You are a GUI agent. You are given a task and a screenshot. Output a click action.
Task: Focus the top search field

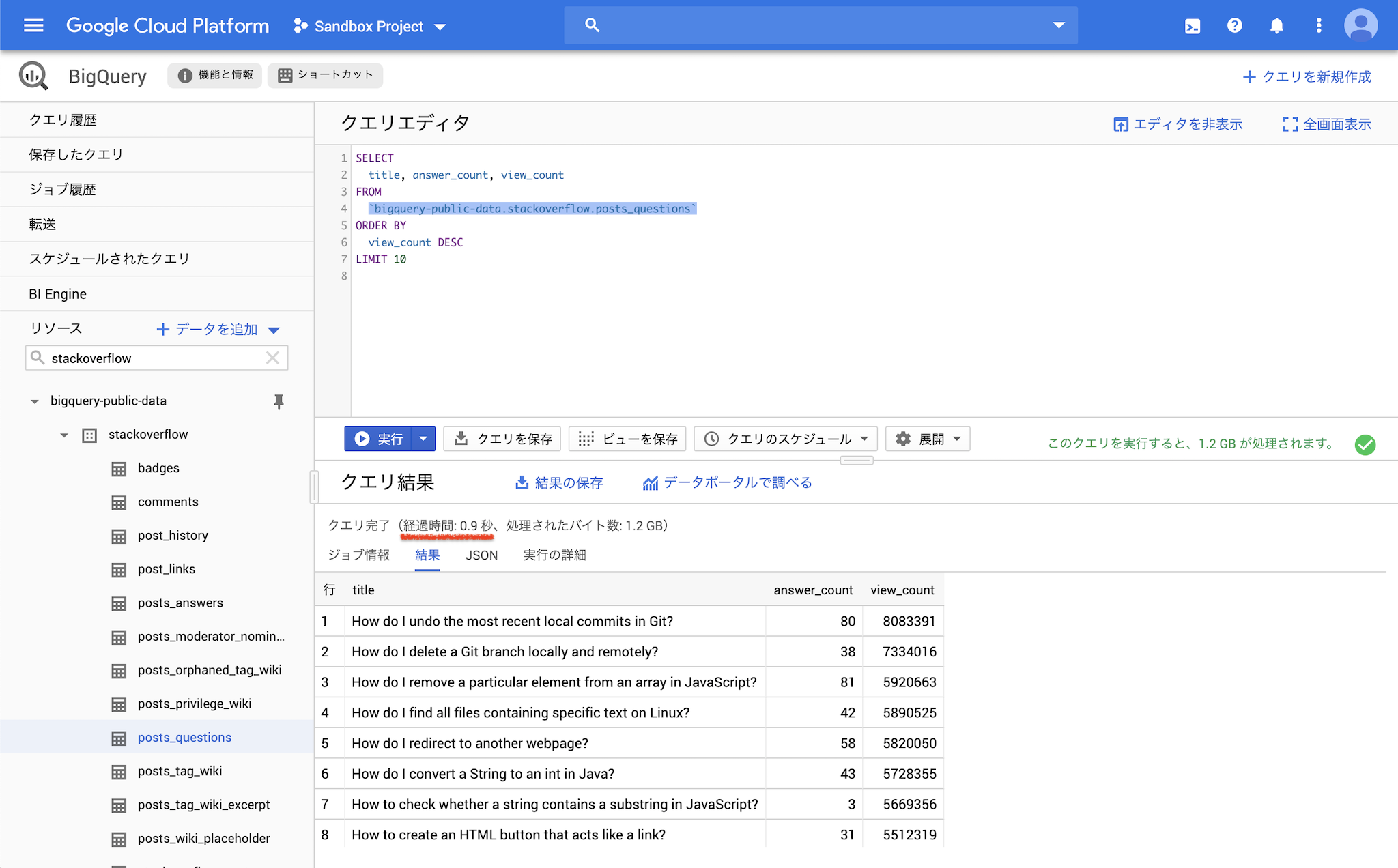point(821,25)
